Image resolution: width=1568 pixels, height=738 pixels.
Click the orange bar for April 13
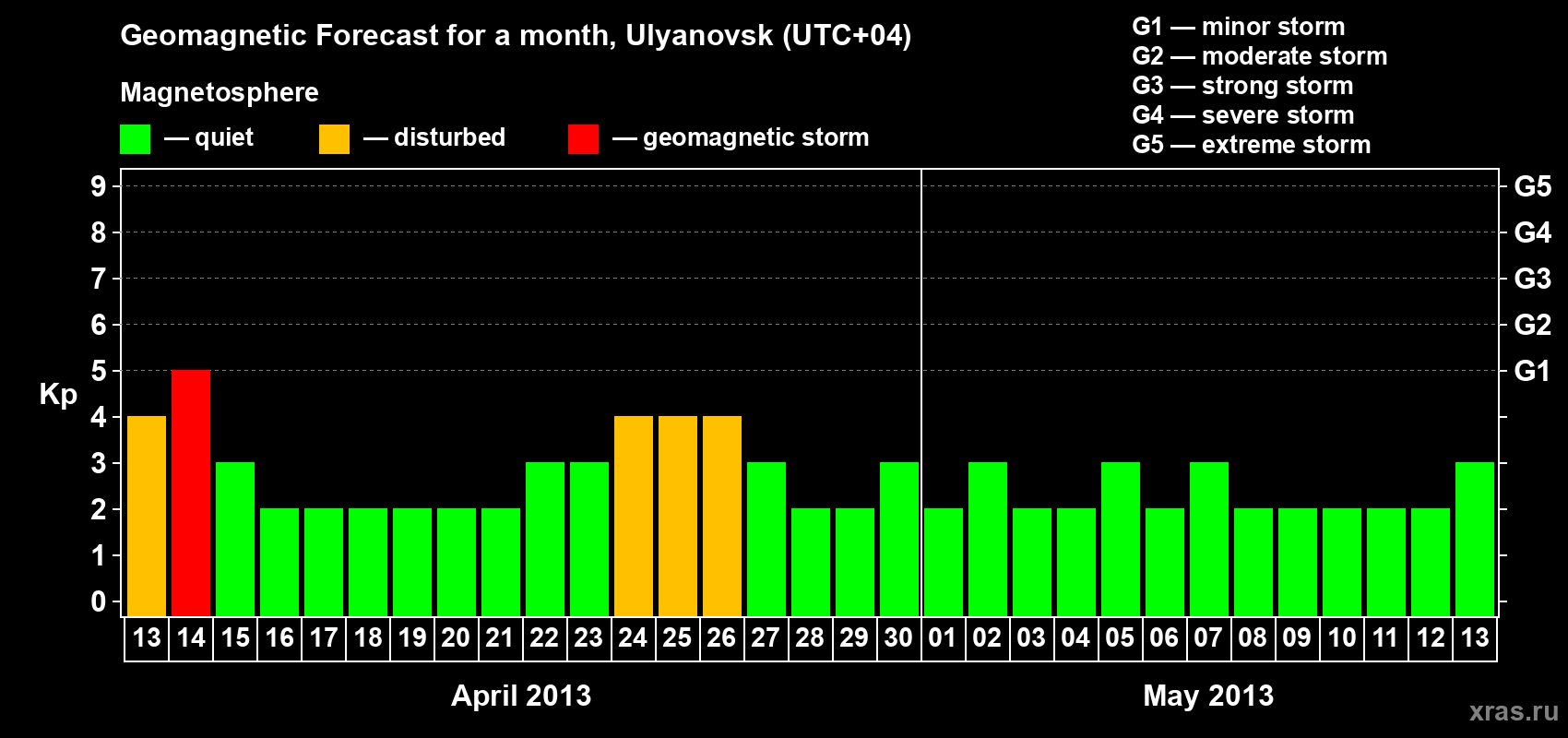147,517
